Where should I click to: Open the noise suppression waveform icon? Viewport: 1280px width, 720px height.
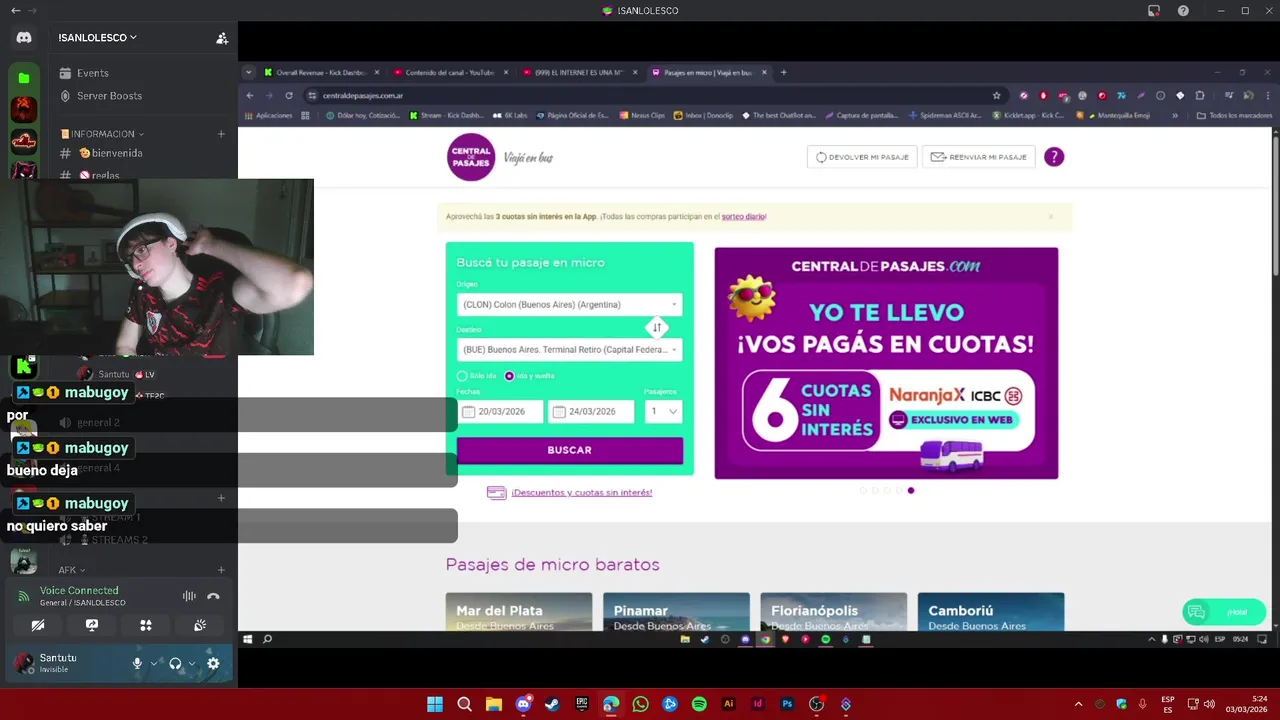(x=189, y=596)
